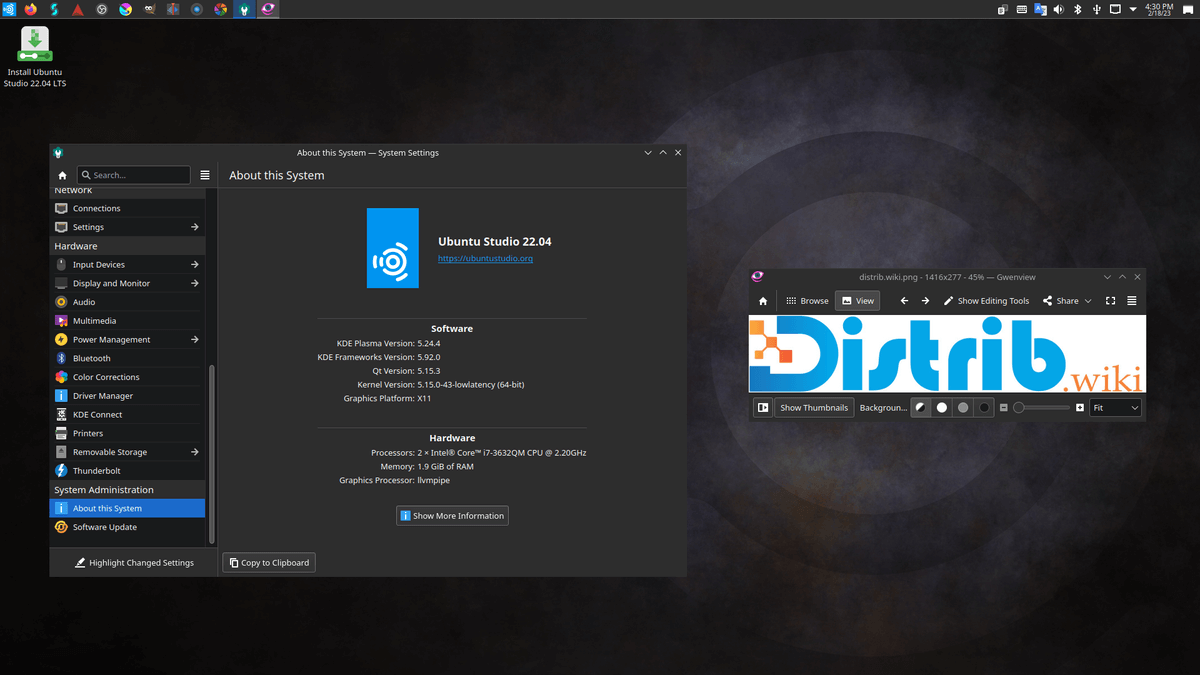Go to next image in Gwenview
The width and height of the screenshot is (1200, 675).
925,300
